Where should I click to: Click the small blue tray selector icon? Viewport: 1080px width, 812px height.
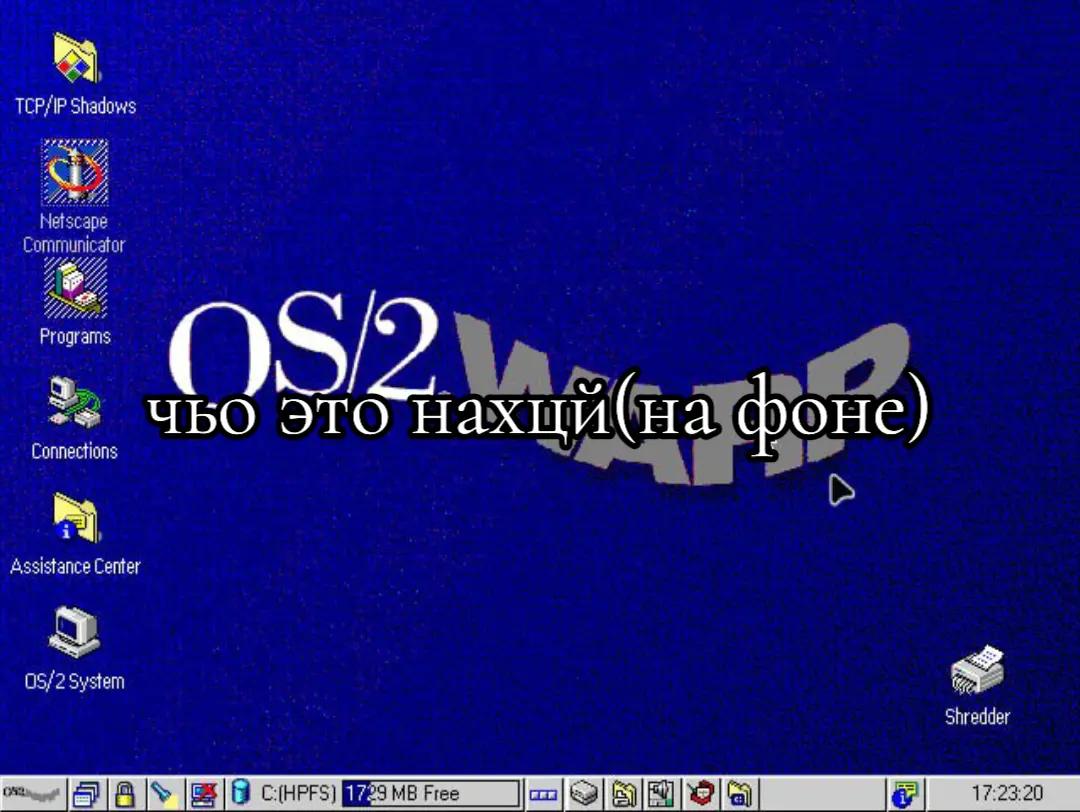point(543,795)
